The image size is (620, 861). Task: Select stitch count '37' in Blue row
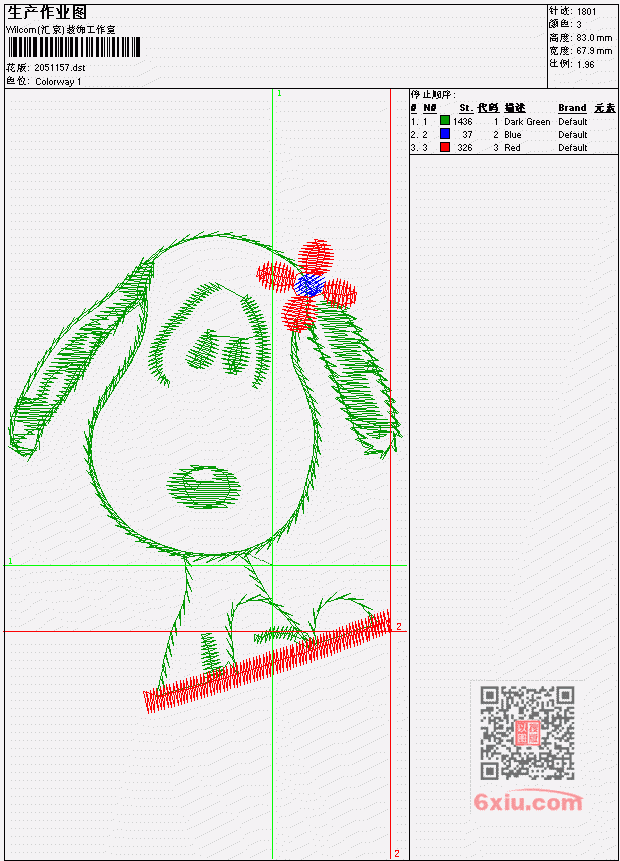pyautogui.click(x=467, y=135)
